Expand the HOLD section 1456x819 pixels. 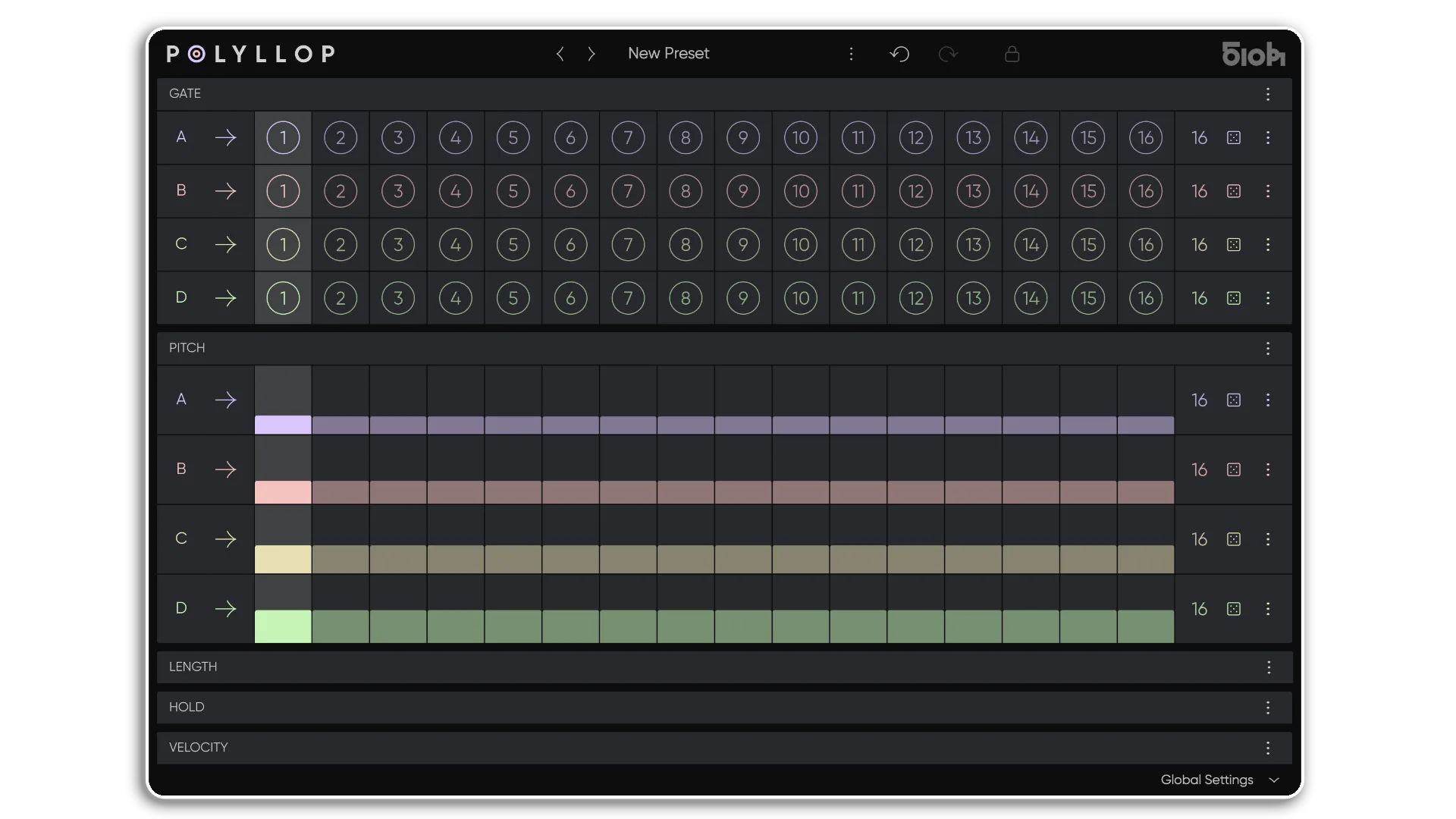pos(724,708)
